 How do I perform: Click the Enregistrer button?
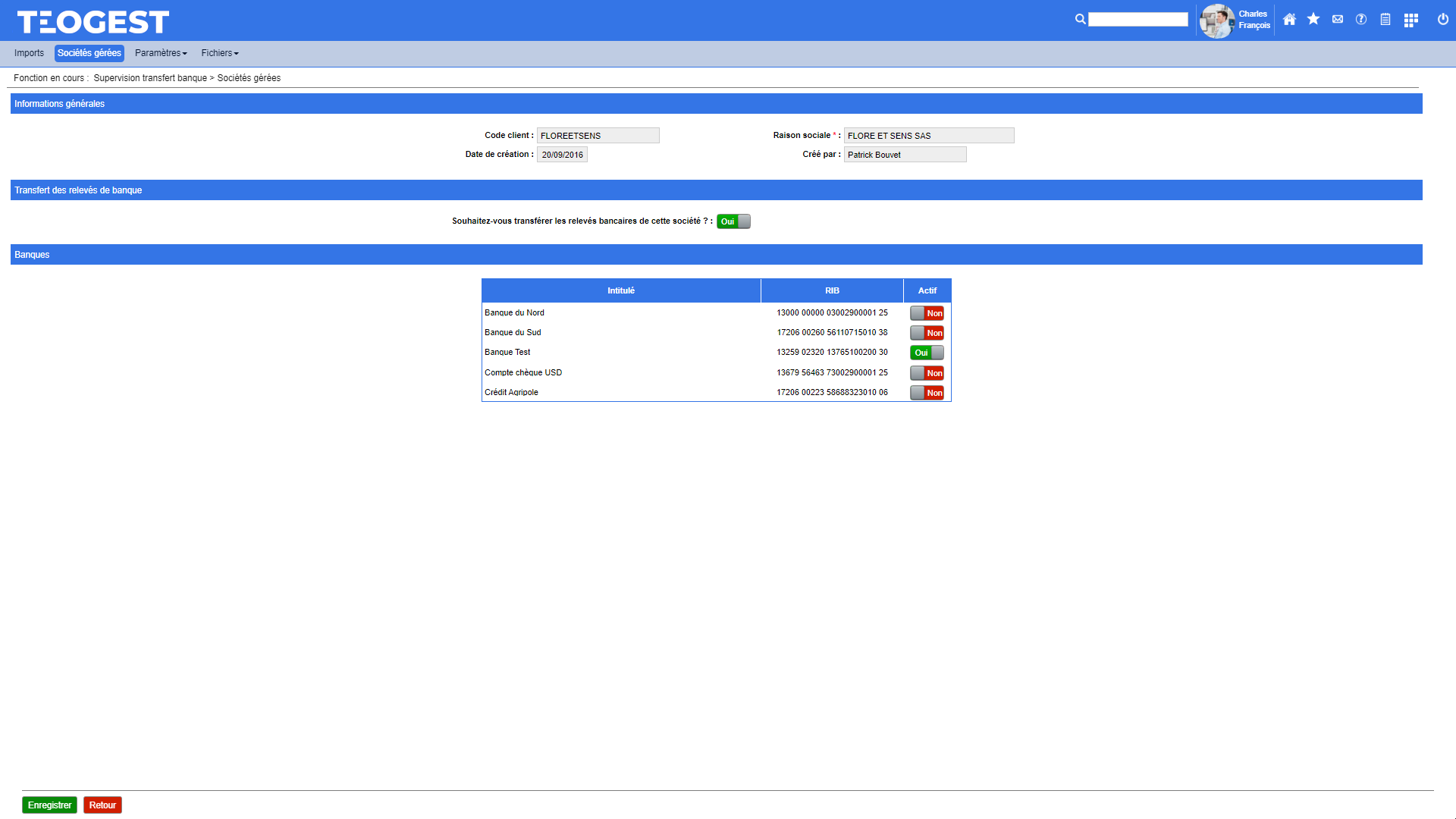point(49,805)
